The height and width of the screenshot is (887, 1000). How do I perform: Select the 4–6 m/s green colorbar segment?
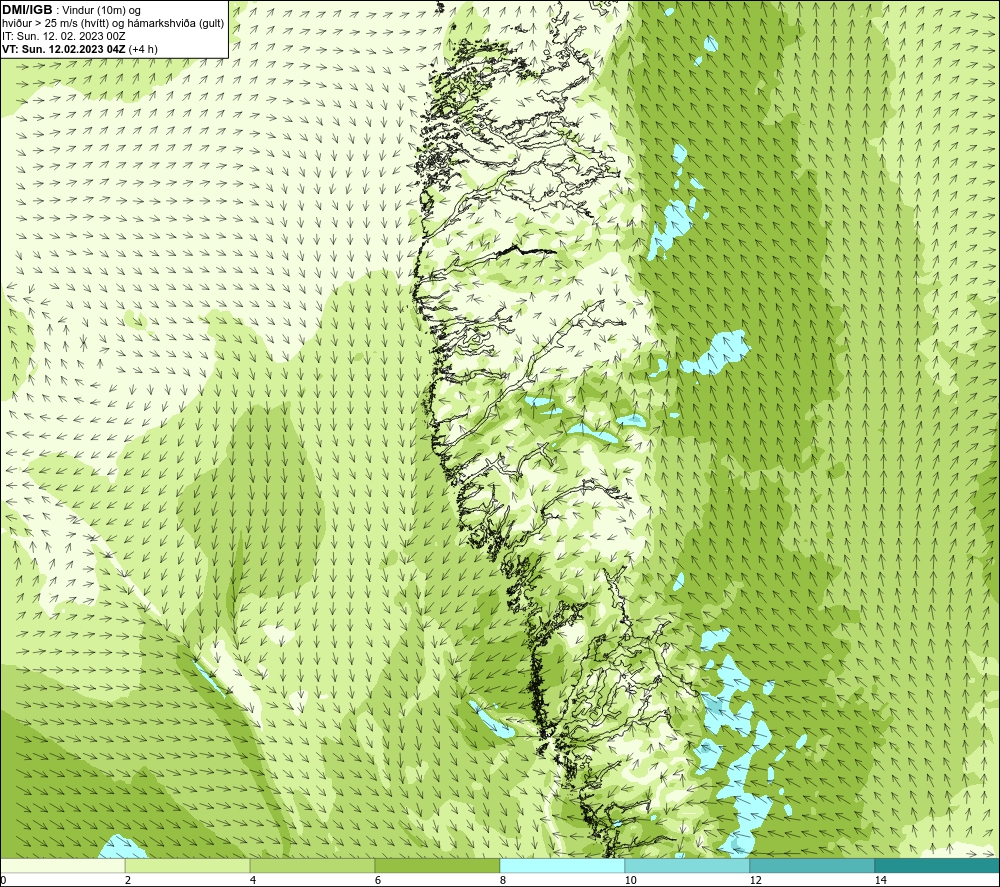(312, 865)
